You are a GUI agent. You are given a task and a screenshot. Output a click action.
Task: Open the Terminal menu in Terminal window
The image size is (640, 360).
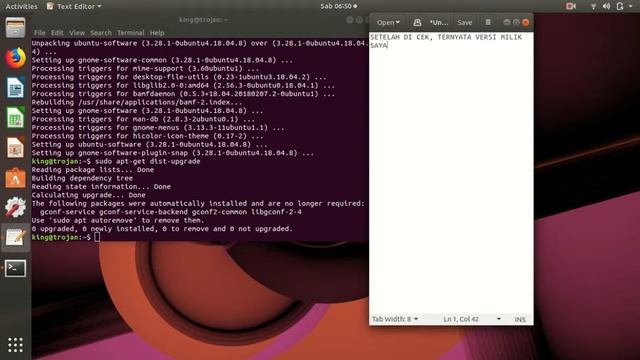tap(131, 33)
